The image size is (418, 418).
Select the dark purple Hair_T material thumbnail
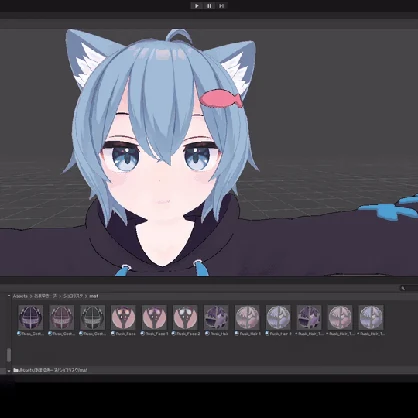[x=309, y=317]
